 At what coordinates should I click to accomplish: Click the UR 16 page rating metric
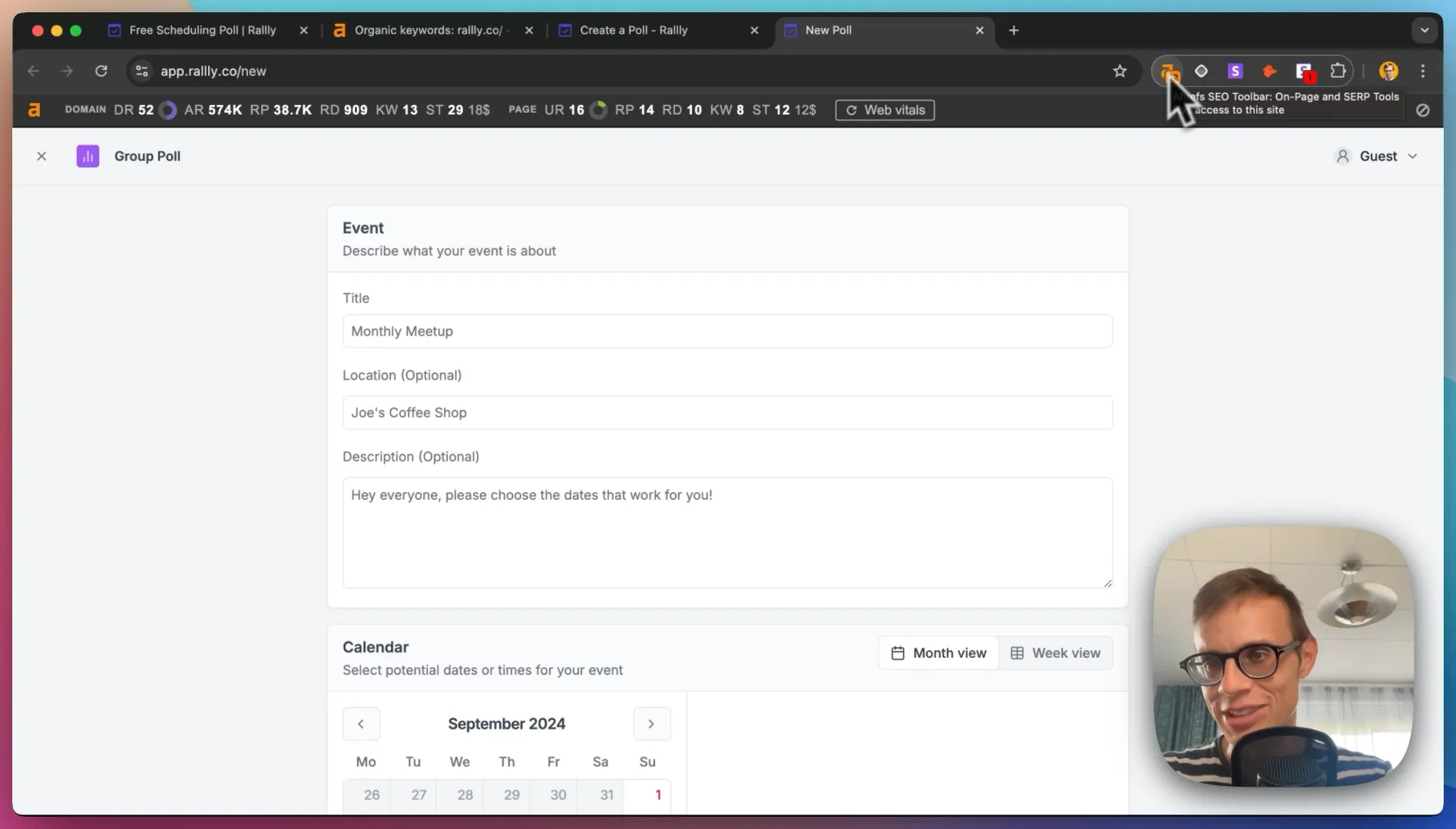pos(564,110)
